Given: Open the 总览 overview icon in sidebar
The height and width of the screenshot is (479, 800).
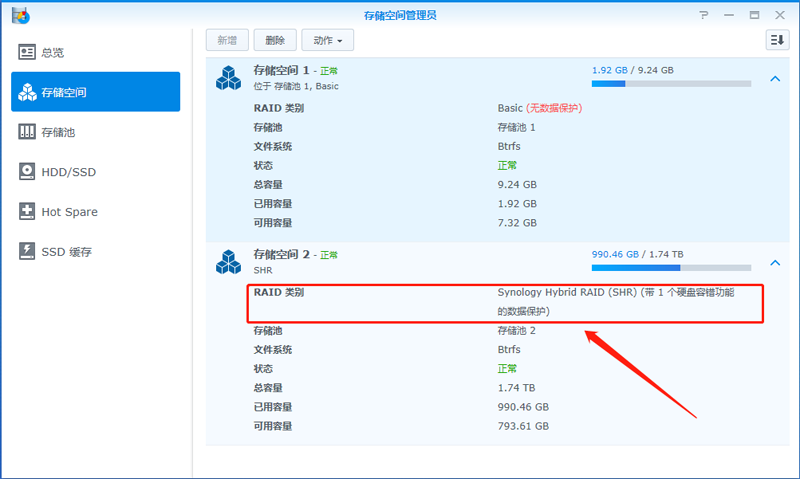Looking at the screenshot, I should [27, 52].
